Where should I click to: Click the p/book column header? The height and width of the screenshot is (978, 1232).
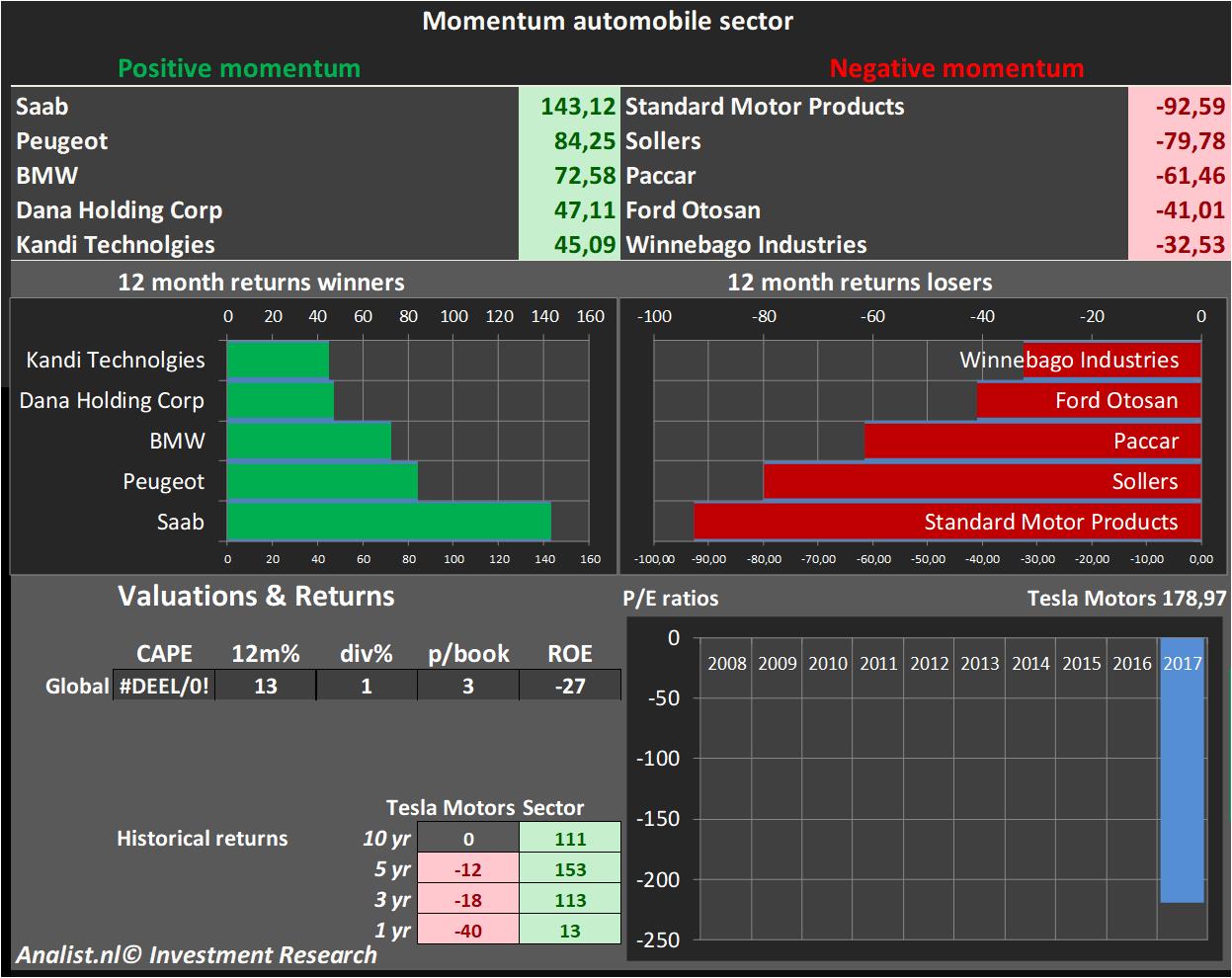[x=468, y=654]
